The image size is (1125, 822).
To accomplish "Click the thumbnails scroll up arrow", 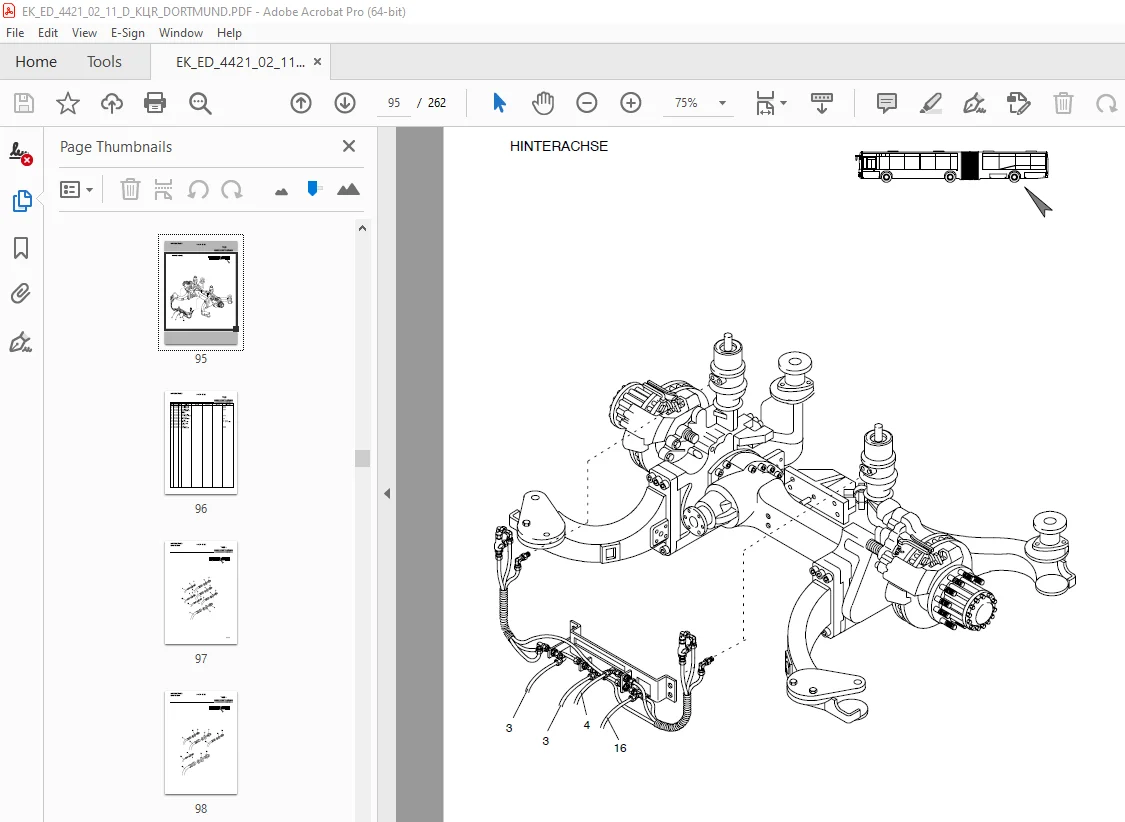I will [x=362, y=228].
